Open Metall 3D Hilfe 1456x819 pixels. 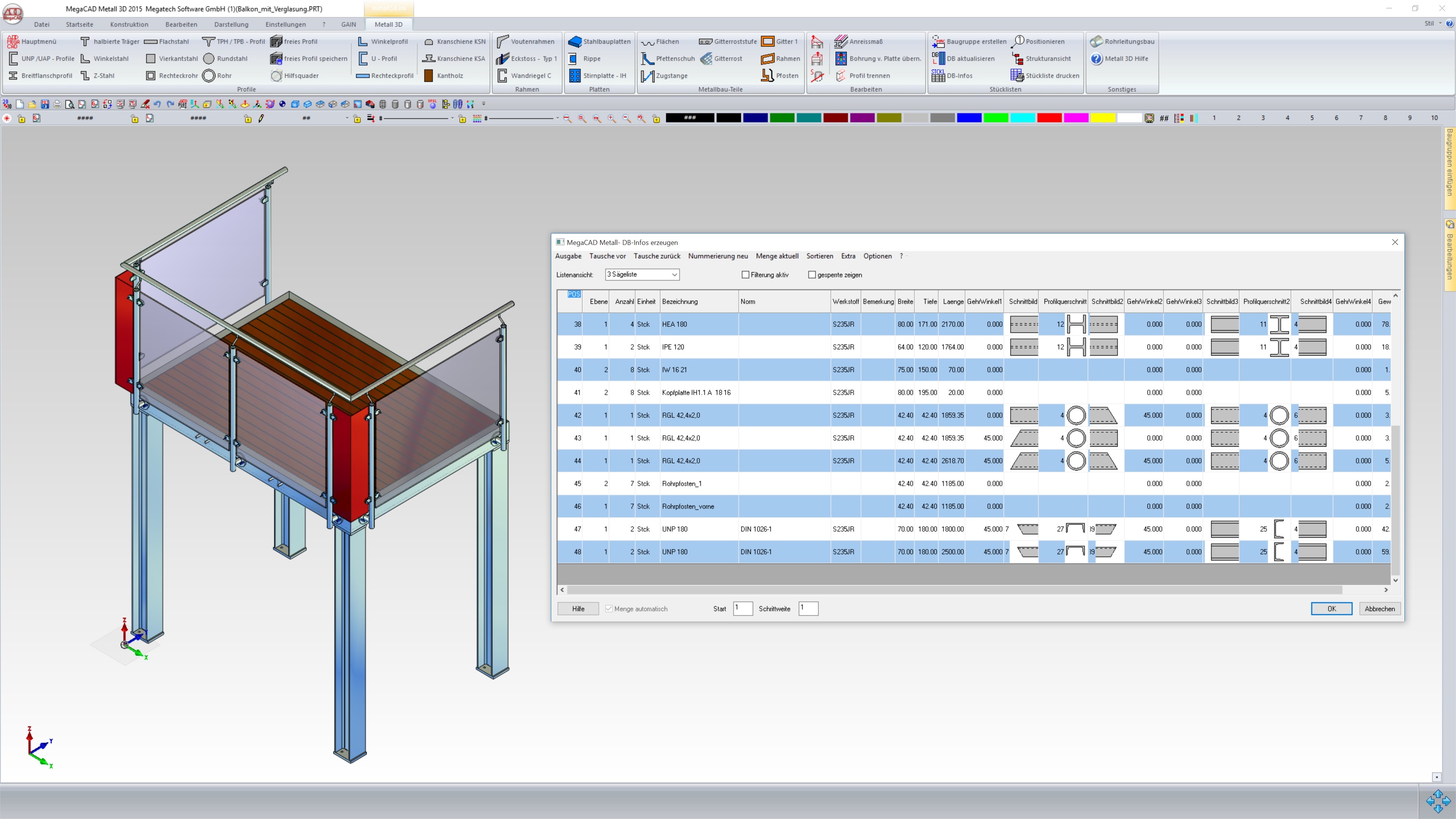tap(1119, 58)
